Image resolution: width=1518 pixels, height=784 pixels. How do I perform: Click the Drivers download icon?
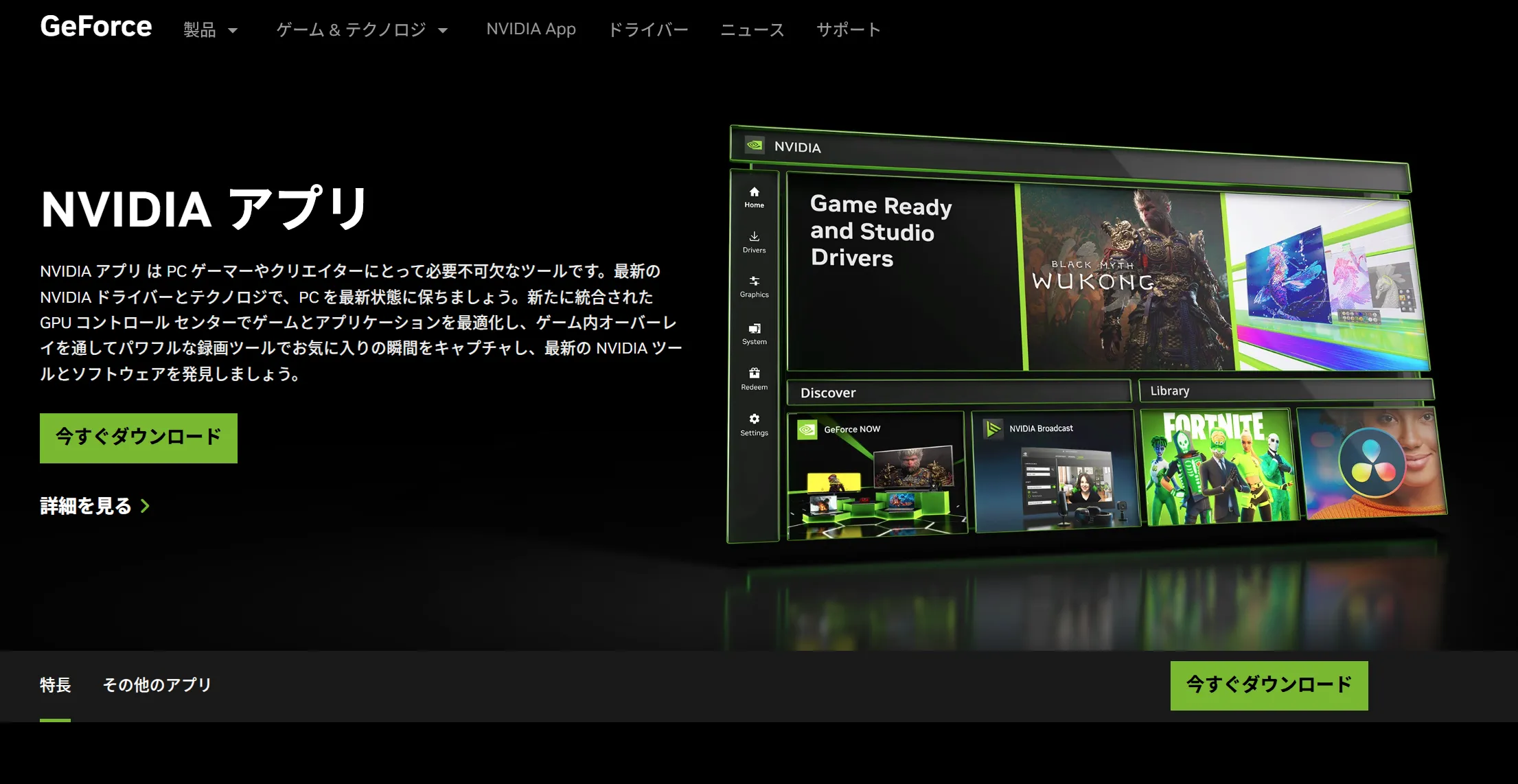tap(754, 237)
